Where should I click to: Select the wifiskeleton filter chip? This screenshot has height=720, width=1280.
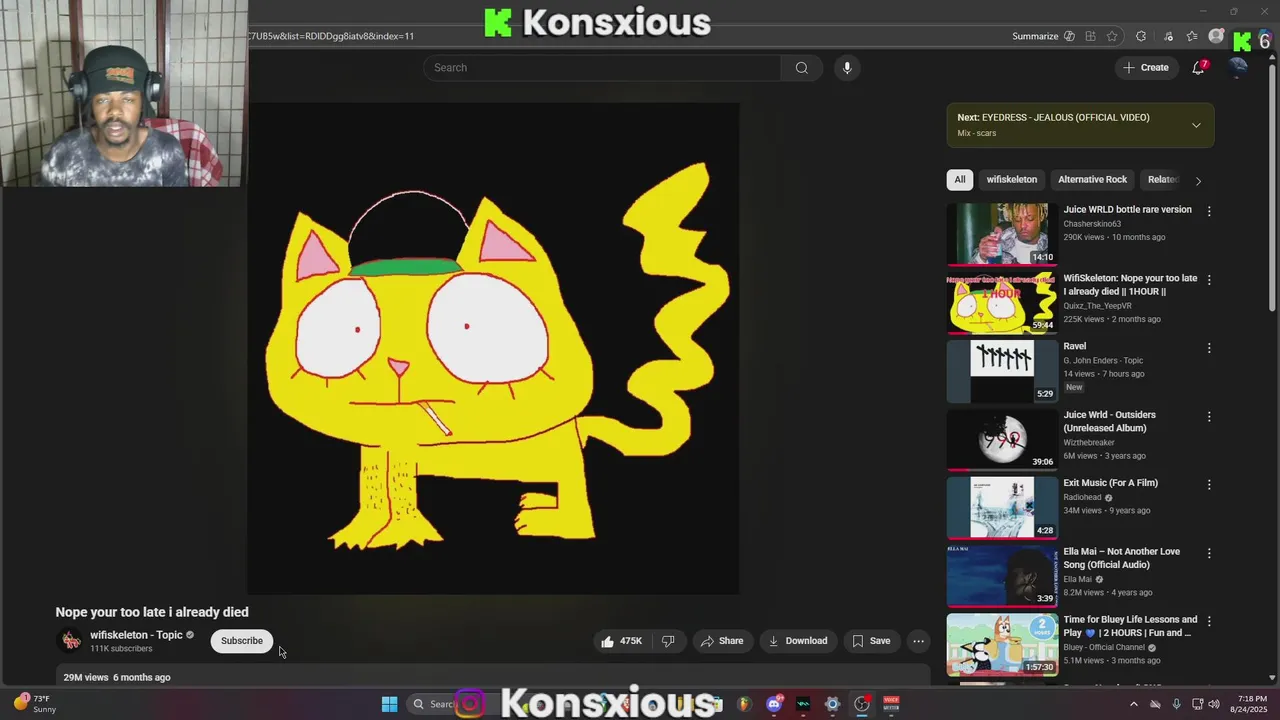pyautogui.click(x=1012, y=180)
